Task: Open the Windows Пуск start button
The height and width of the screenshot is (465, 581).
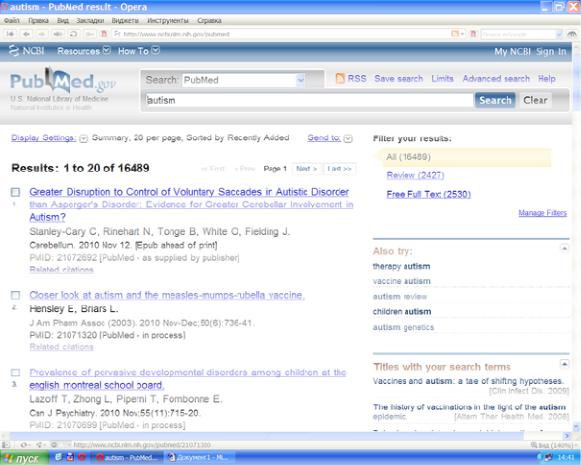Action: pyautogui.click(x=24, y=458)
